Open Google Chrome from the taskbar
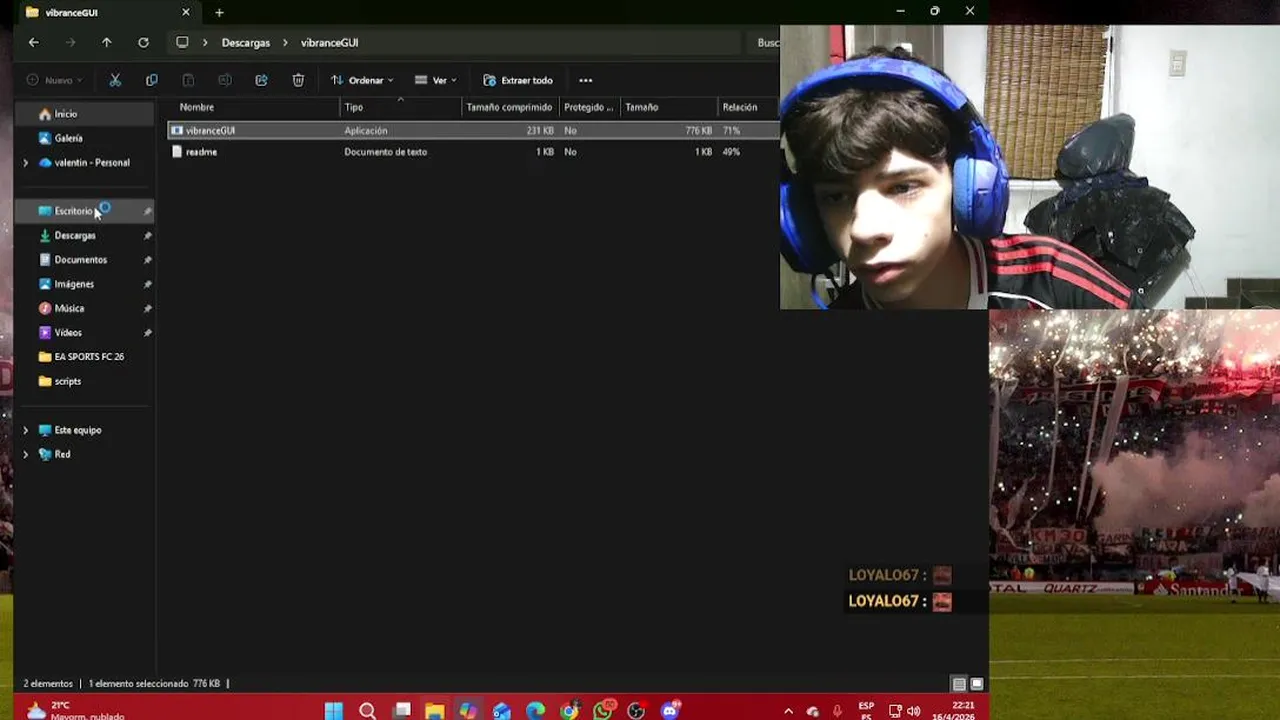1280x720 pixels. 569,711
